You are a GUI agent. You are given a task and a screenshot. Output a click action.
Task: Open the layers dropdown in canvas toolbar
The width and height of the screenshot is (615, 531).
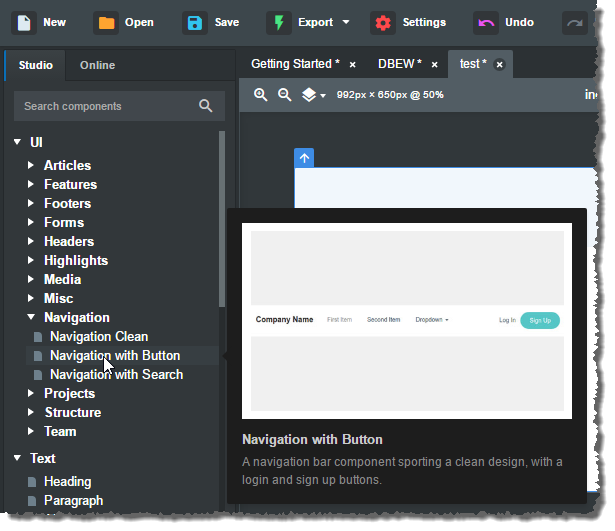314,95
